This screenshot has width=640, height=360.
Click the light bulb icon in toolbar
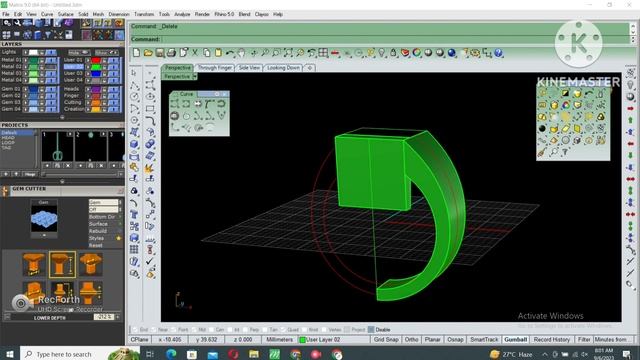click(x=382, y=53)
